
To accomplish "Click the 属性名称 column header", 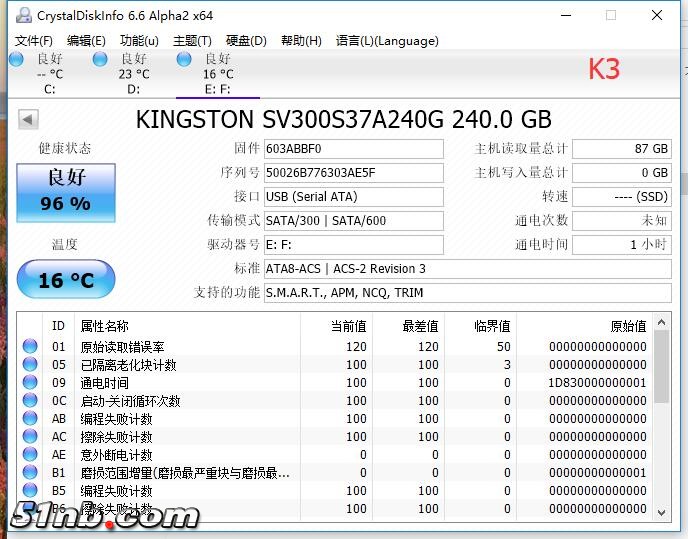I will [104, 326].
